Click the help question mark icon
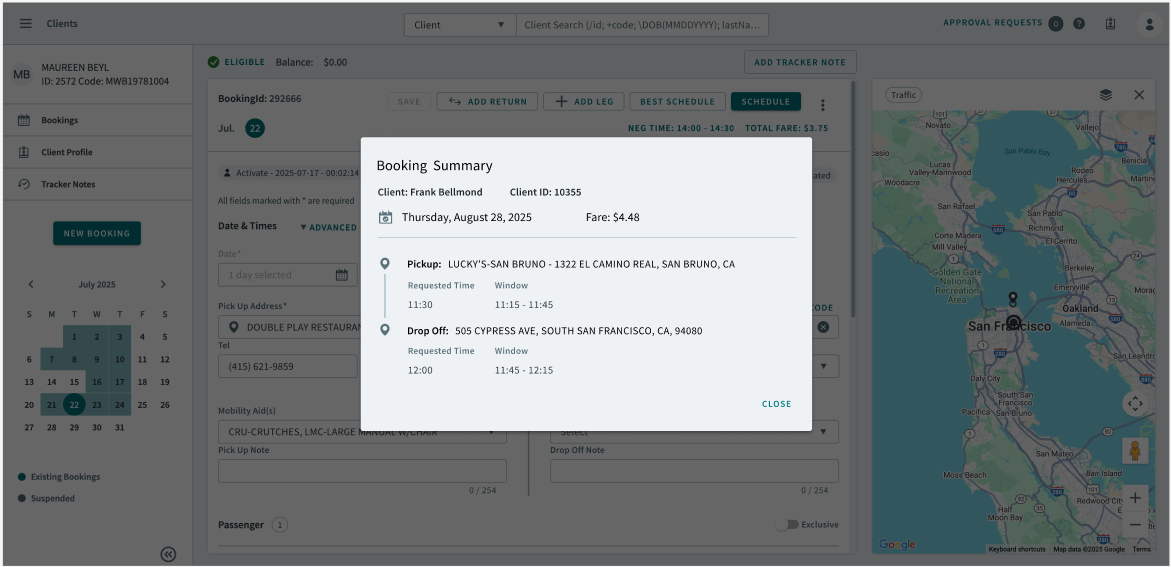 coord(1079,24)
